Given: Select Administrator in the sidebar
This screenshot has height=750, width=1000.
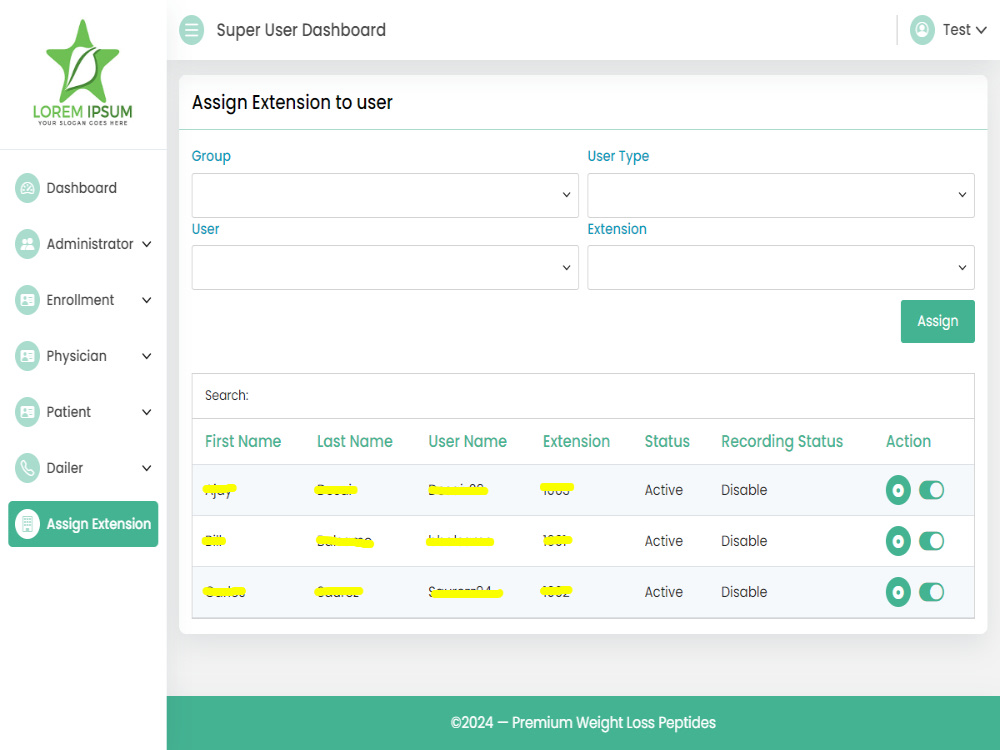Looking at the screenshot, I should pos(90,244).
